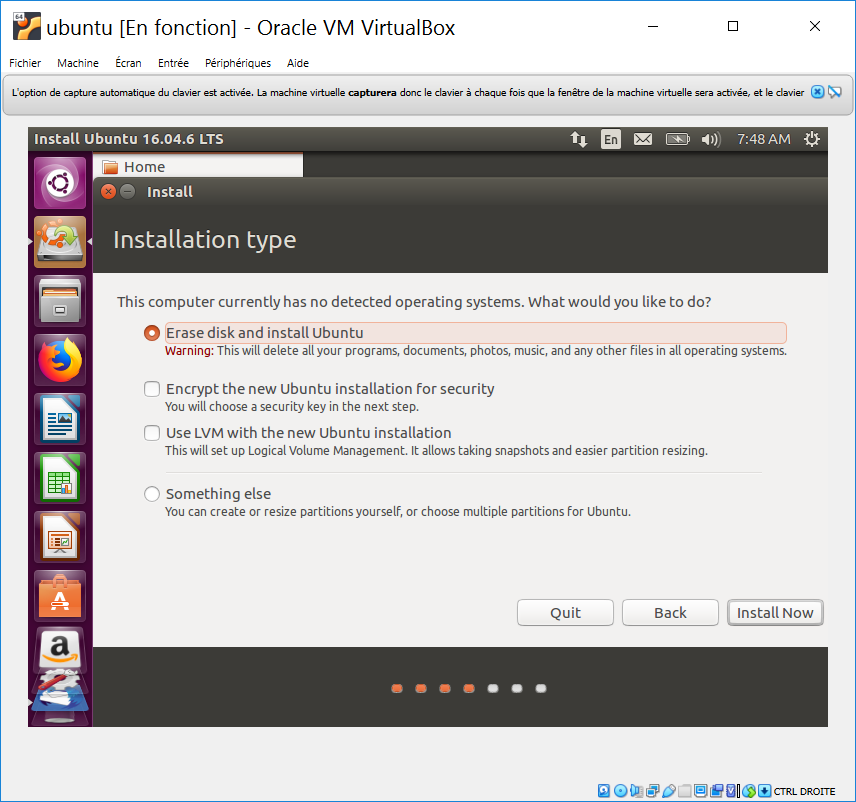Click the VirtualBox display status icon
Image resolution: width=856 pixels, height=802 pixels.
pos(700,791)
